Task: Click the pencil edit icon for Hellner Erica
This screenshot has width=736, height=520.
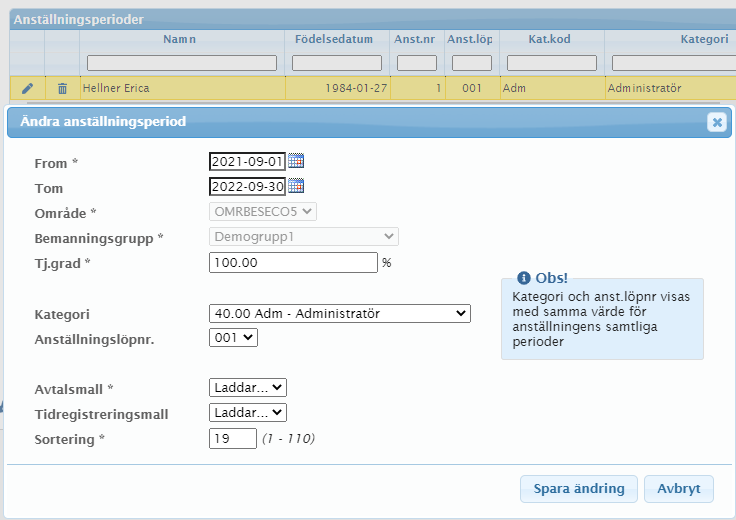Action: pos(27,88)
